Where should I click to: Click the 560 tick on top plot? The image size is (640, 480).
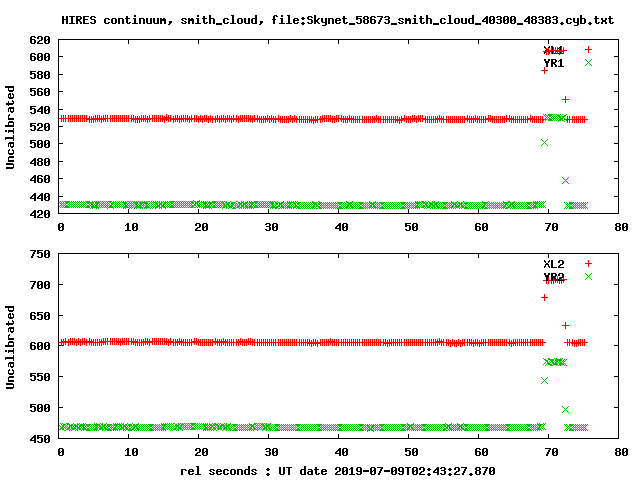tap(40, 92)
